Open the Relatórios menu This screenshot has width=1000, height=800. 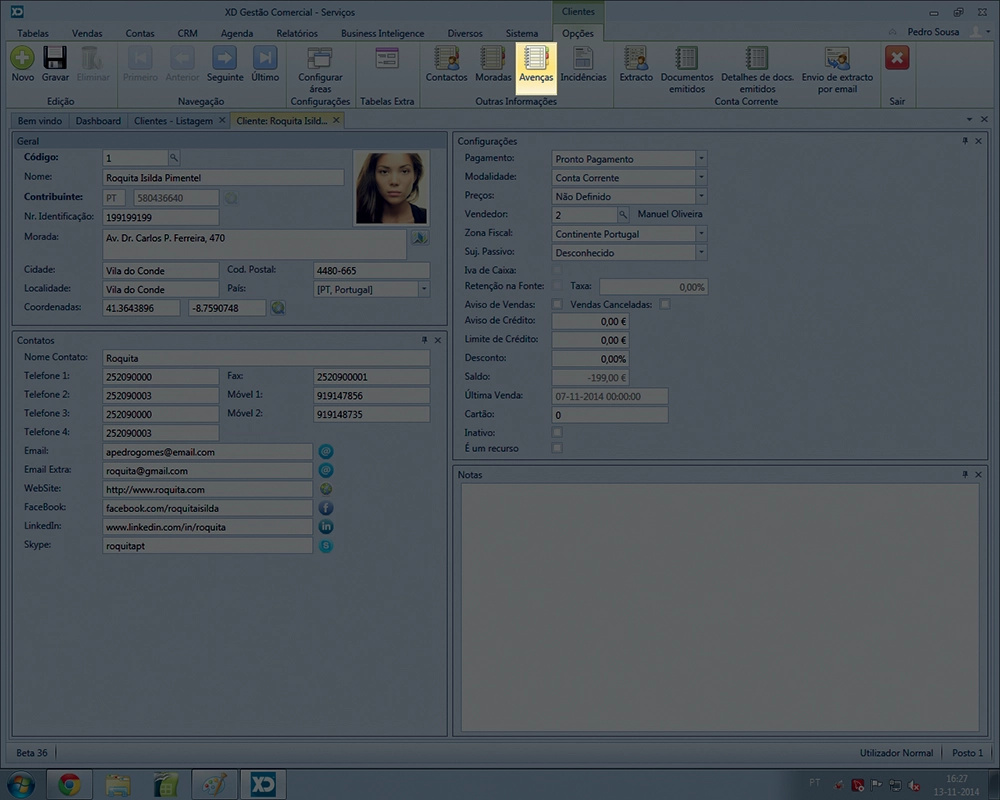point(296,33)
